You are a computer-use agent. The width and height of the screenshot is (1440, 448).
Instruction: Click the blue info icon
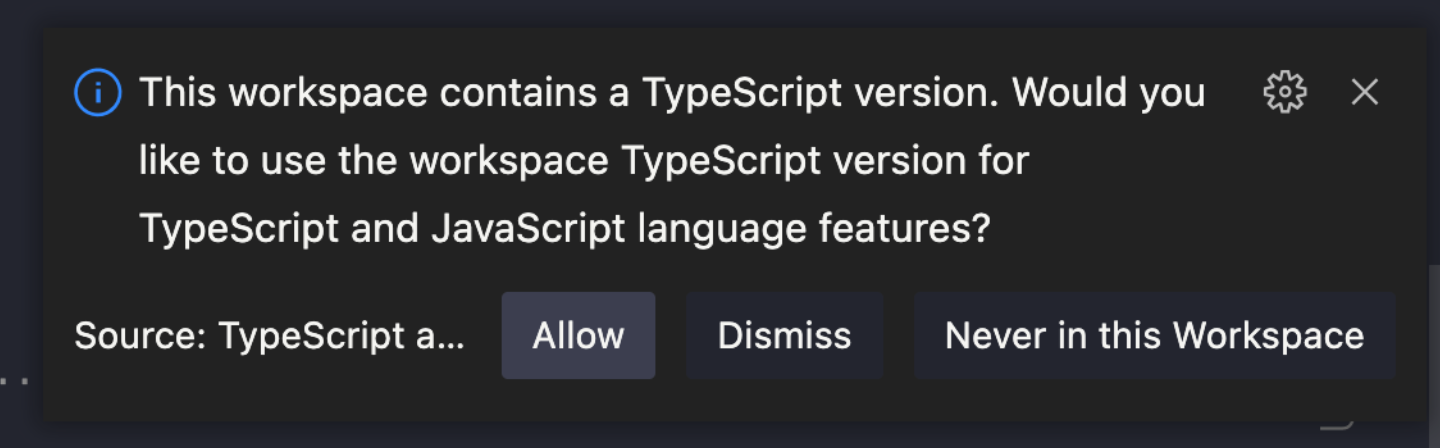click(x=98, y=94)
